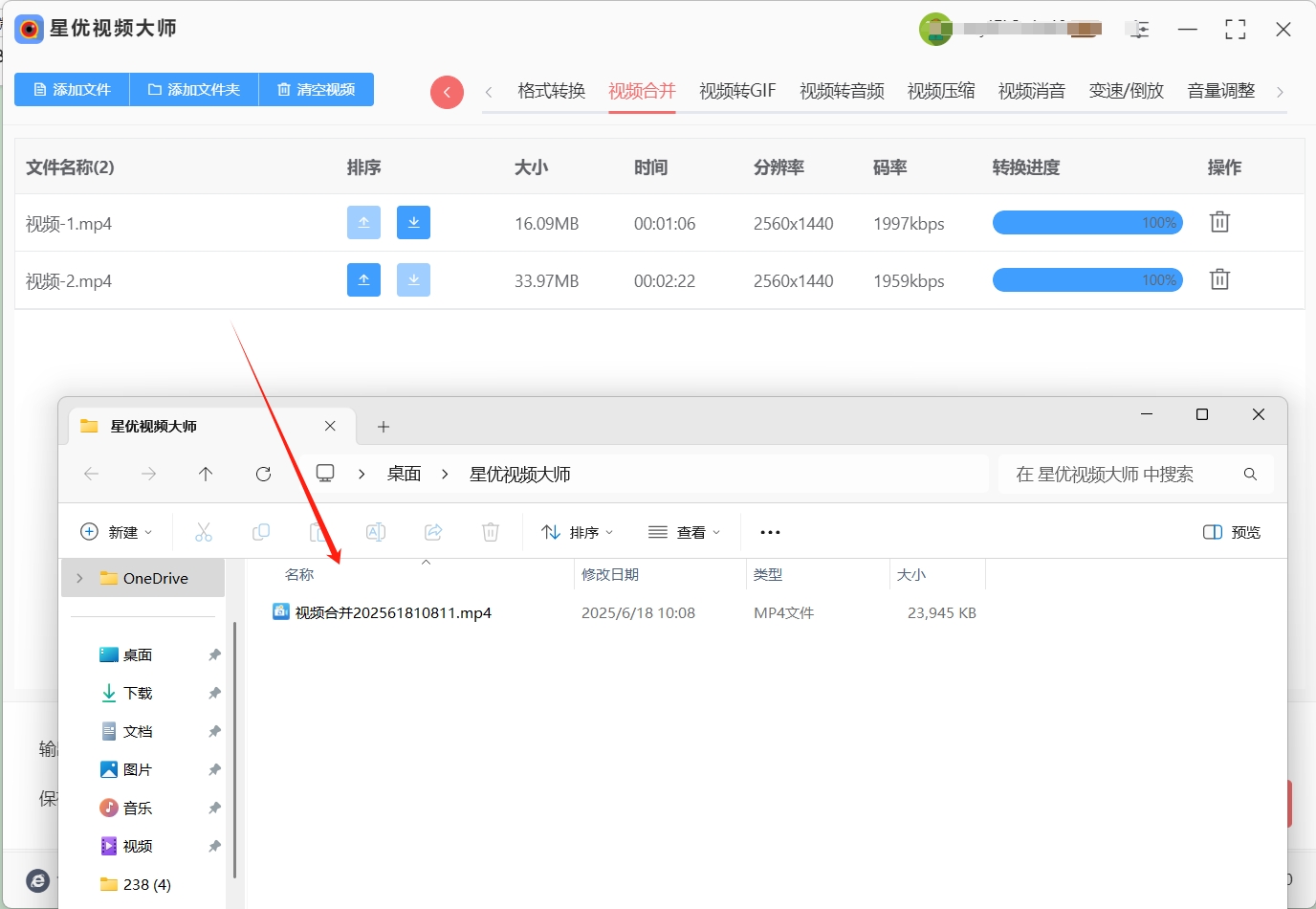Go up one folder level in Explorer

(x=206, y=474)
